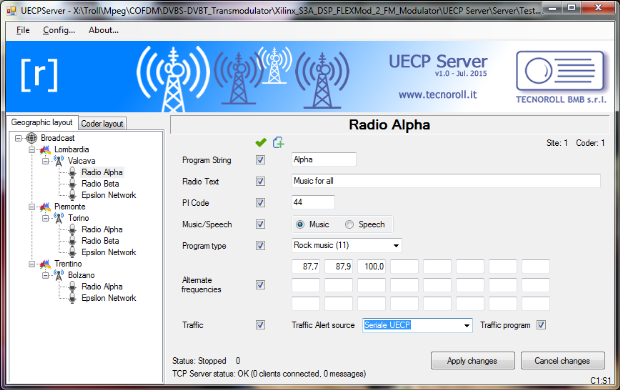Viewport: 620px width, 390px height.
Task: Click the Broadcast globe icon
Action: pos(32,138)
